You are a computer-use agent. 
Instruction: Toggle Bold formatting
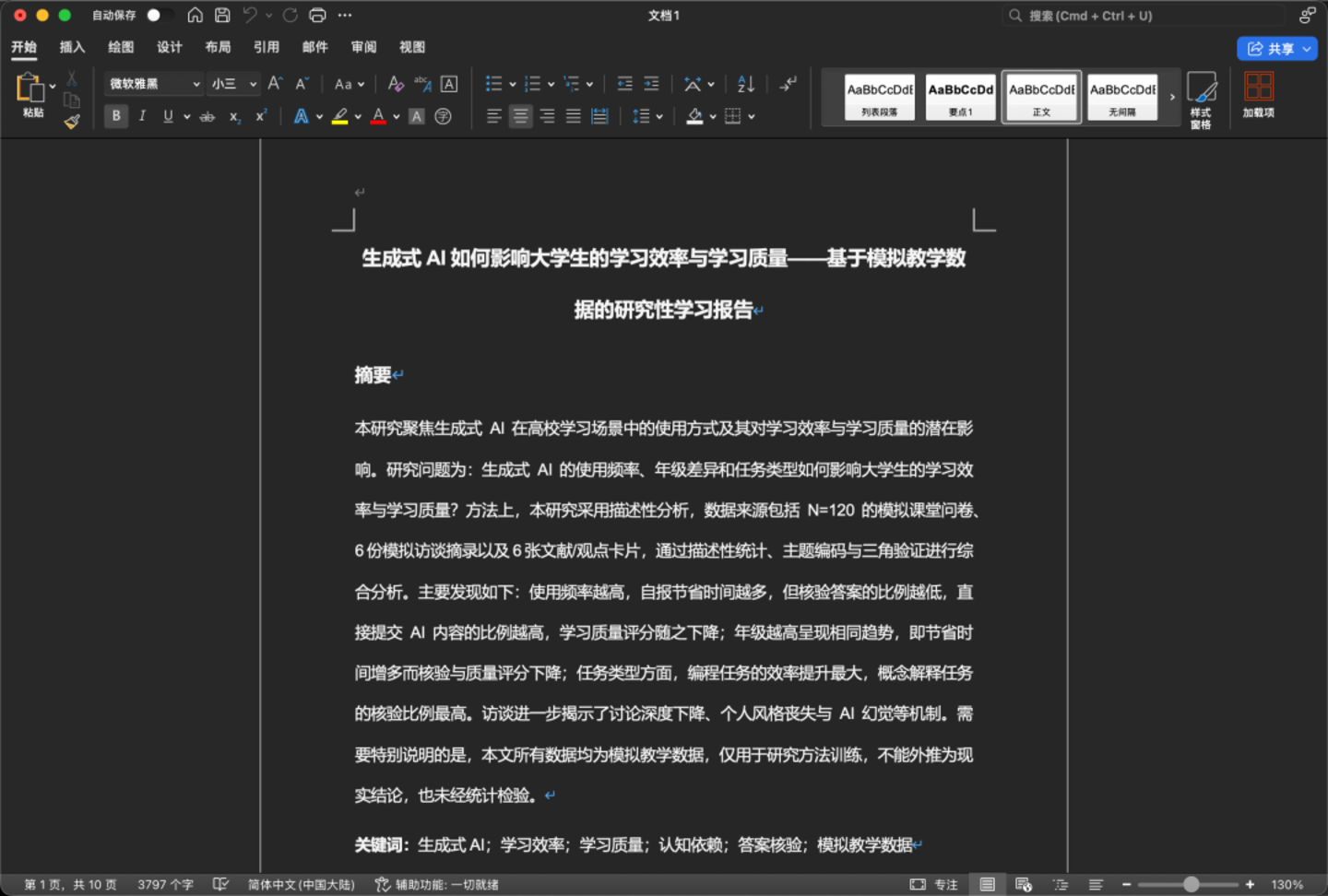pyautogui.click(x=116, y=116)
